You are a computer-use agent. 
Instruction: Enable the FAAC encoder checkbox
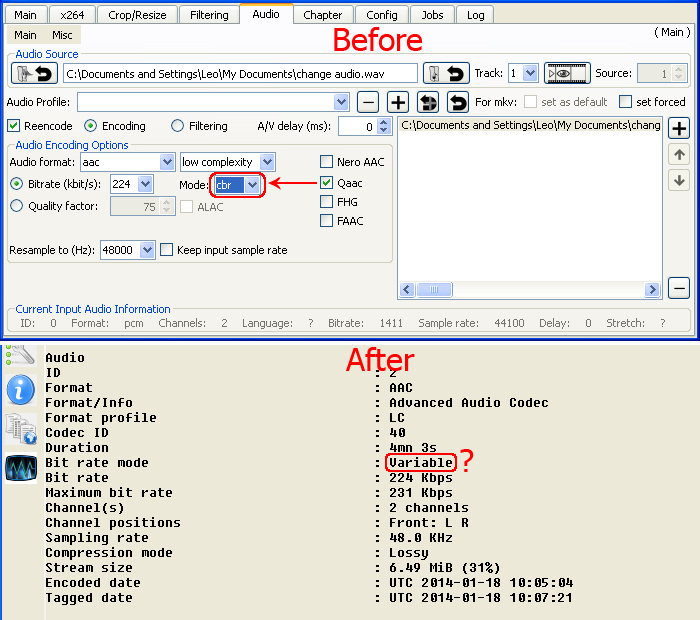pyautogui.click(x=326, y=221)
